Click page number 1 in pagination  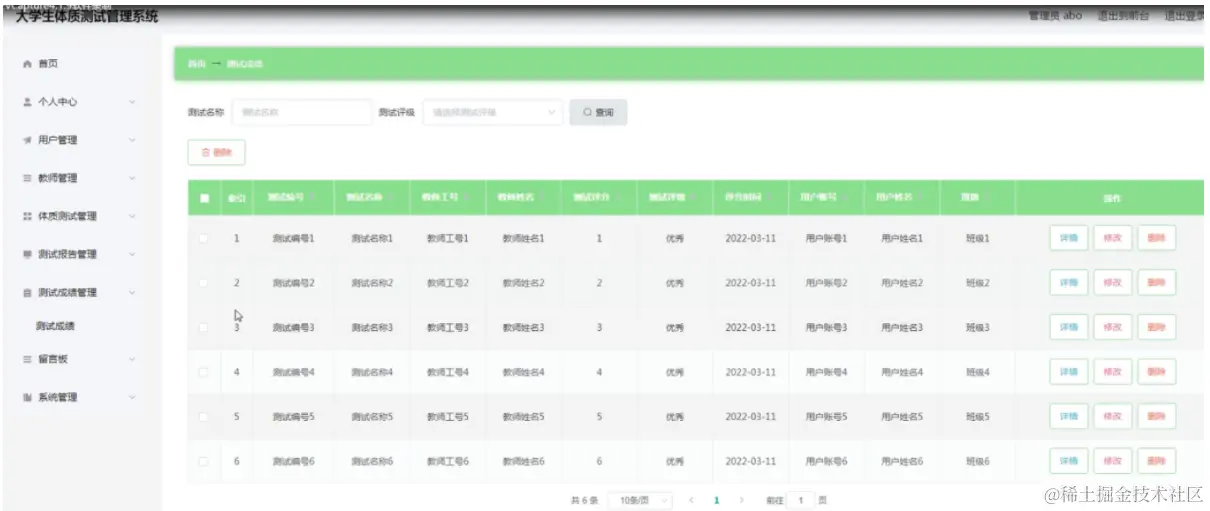716,499
